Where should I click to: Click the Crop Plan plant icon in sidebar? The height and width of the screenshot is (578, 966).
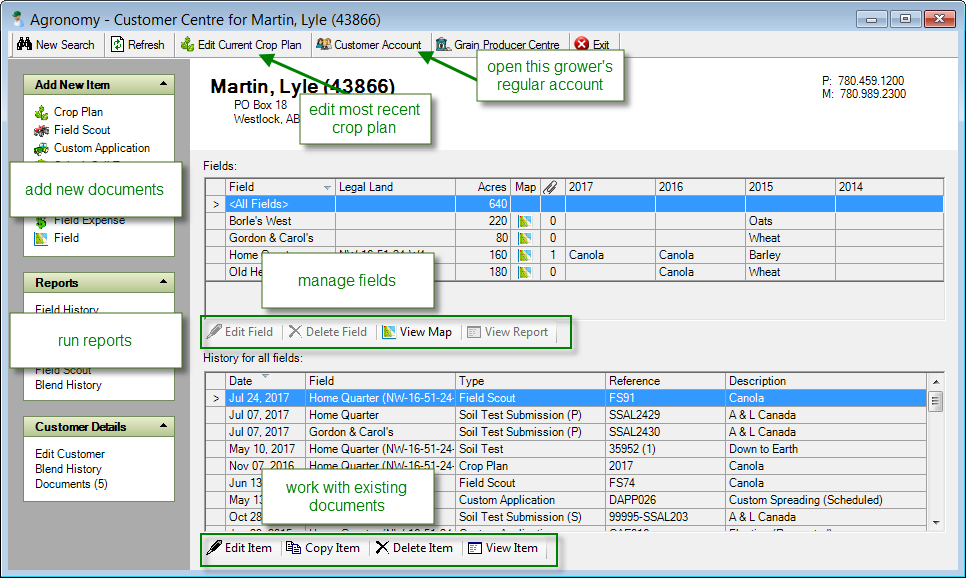coord(41,112)
